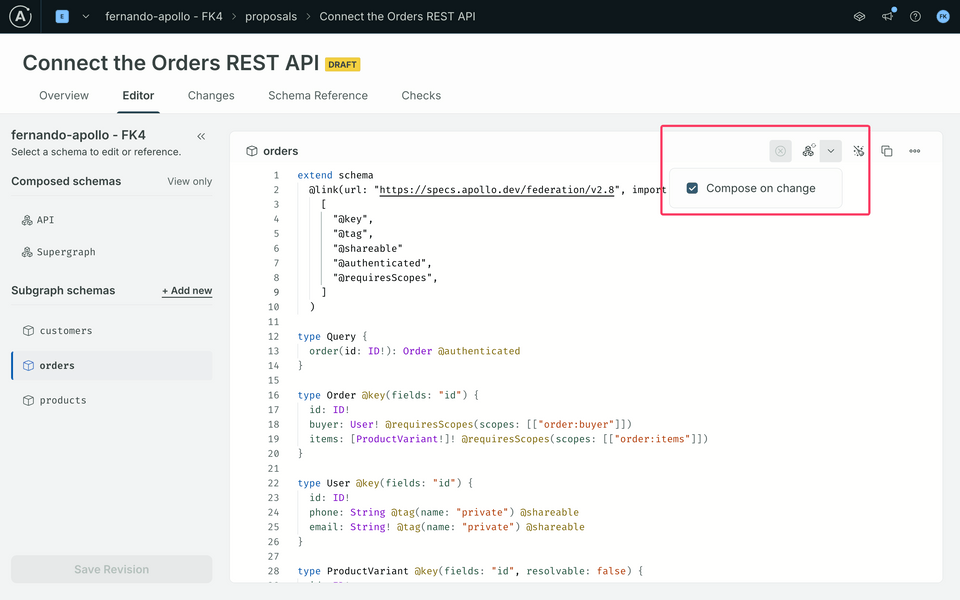Click the 'Composed schemas' heading
Viewport: 960px width, 600px height.
click(x=66, y=181)
